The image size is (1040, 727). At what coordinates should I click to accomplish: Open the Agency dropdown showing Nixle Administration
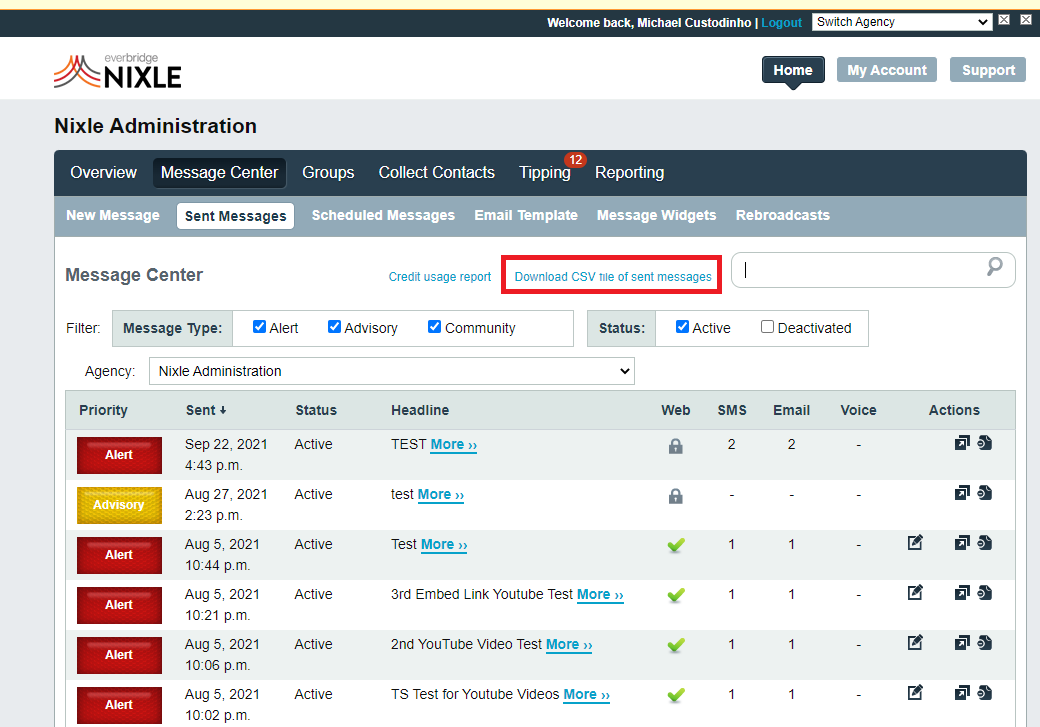click(x=392, y=371)
